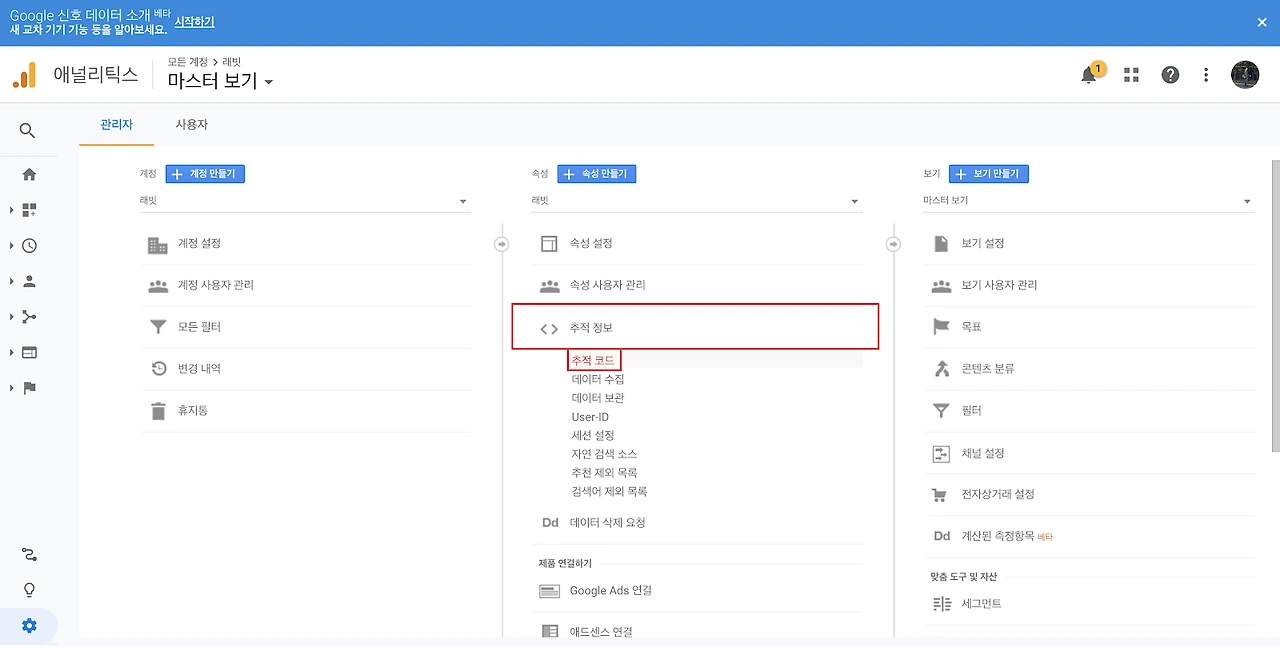Viewport: 1280px width, 647px height.
Task: Expand Behavior sidebar arrow
Action: [x=11, y=352]
